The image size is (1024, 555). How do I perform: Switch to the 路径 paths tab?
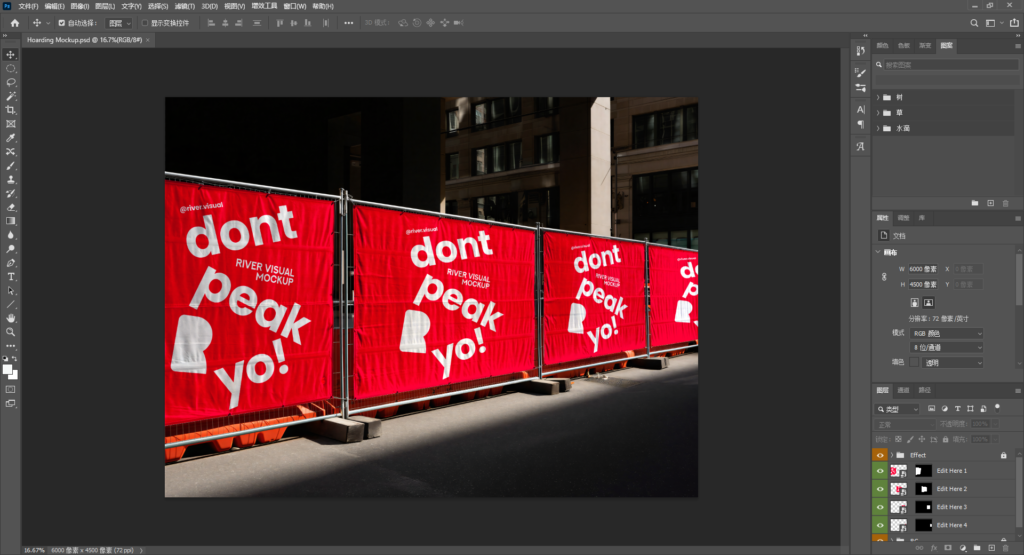tap(925, 390)
